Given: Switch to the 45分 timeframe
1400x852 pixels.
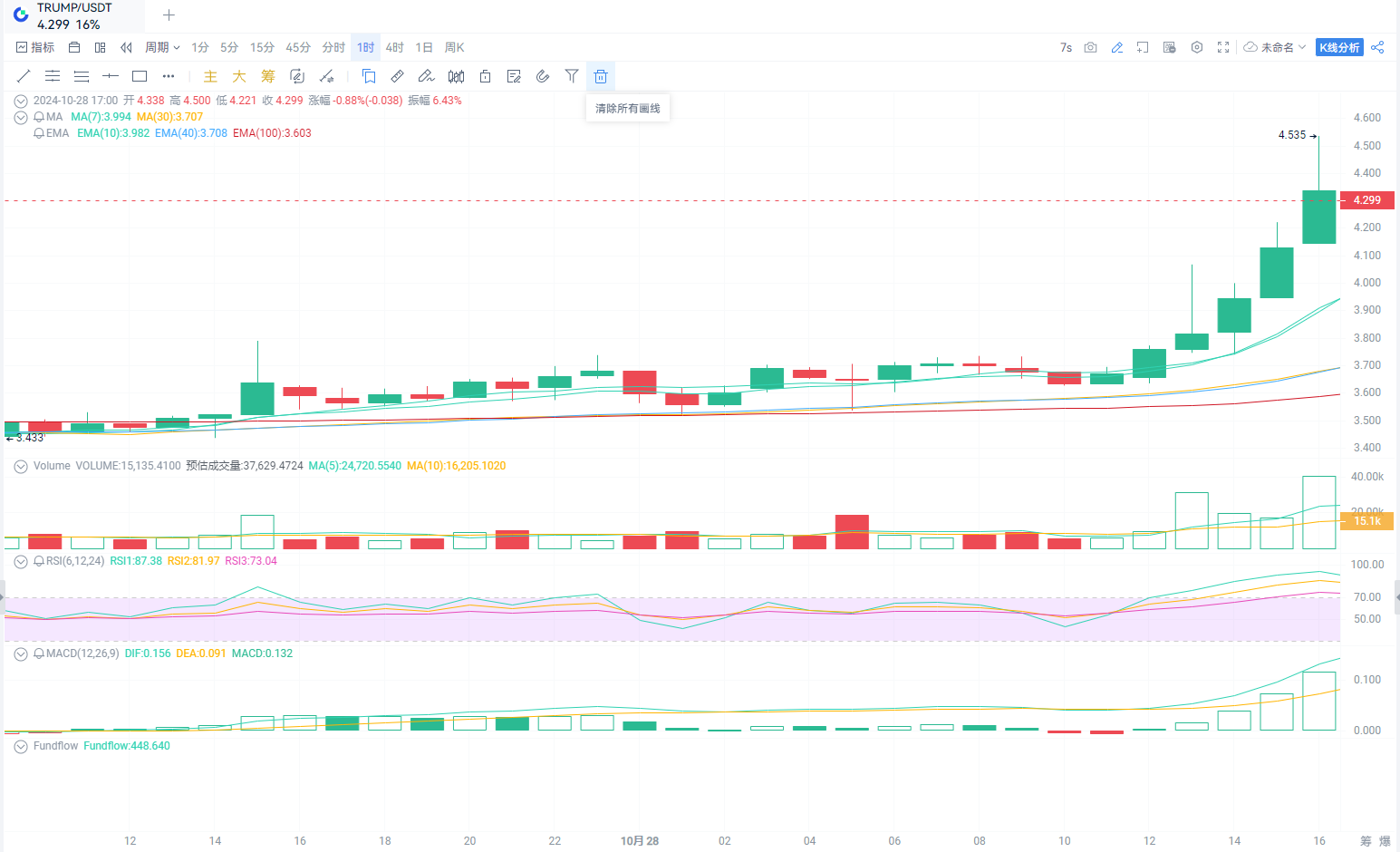Looking at the screenshot, I should [x=298, y=47].
